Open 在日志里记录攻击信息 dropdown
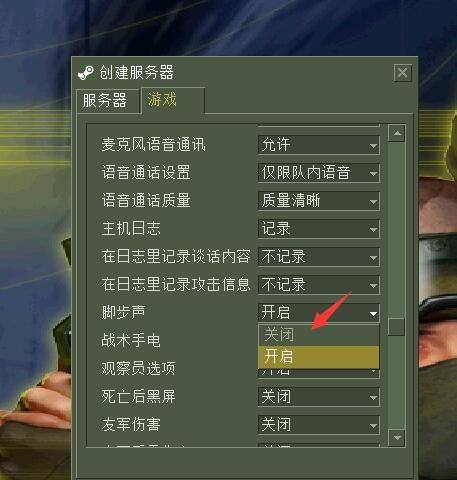Viewport: 457px width, 480px height. tap(319, 285)
